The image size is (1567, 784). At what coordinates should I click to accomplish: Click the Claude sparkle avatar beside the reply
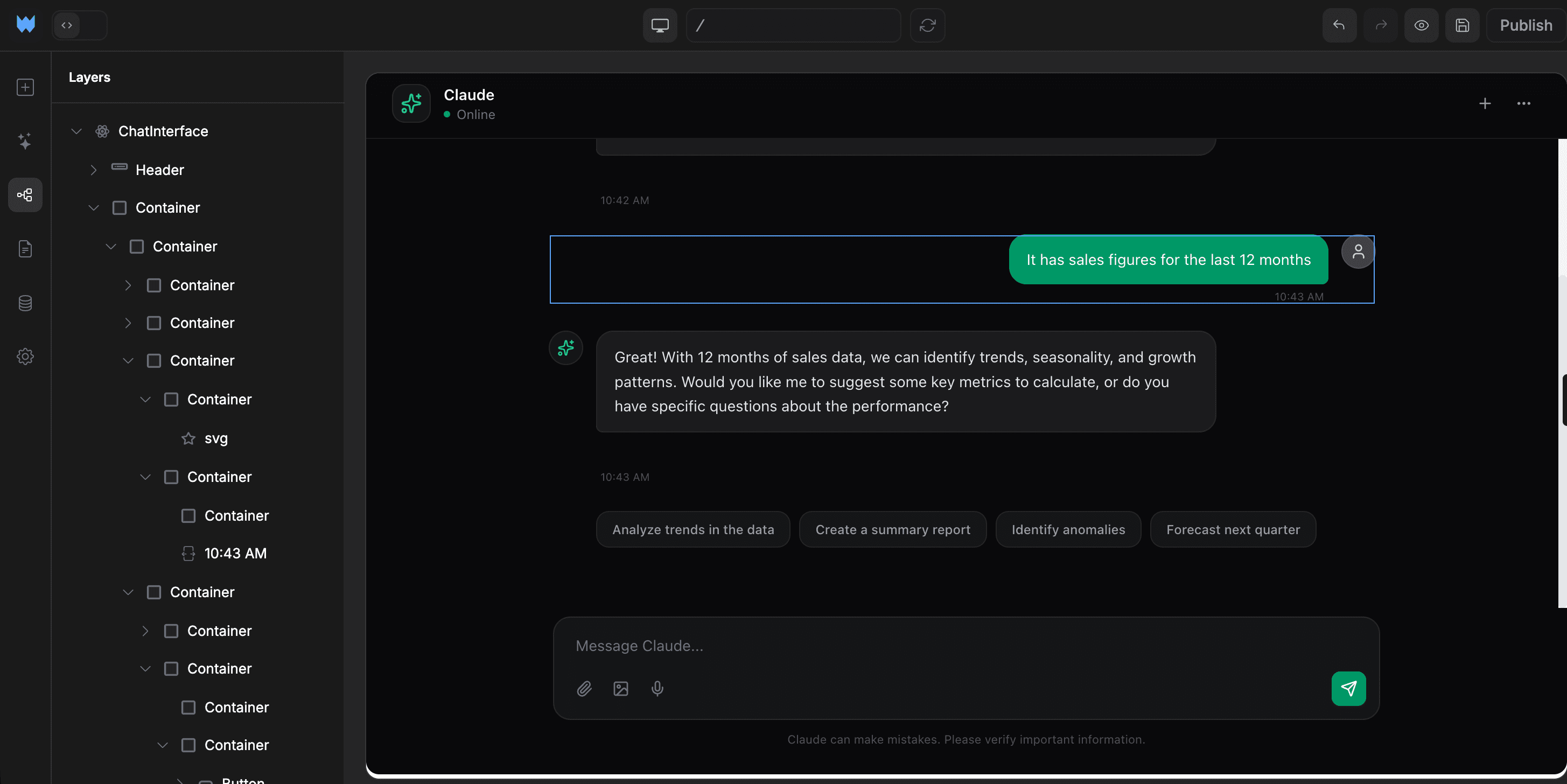(x=566, y=348)
